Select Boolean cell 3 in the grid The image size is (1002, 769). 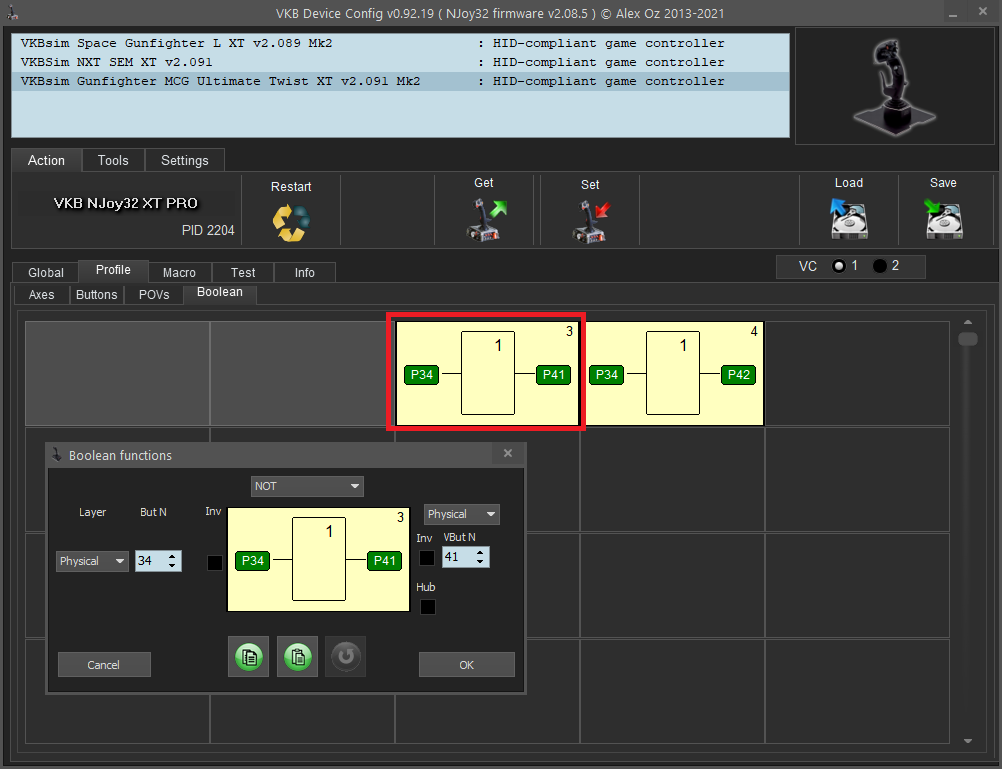point(487,373)
